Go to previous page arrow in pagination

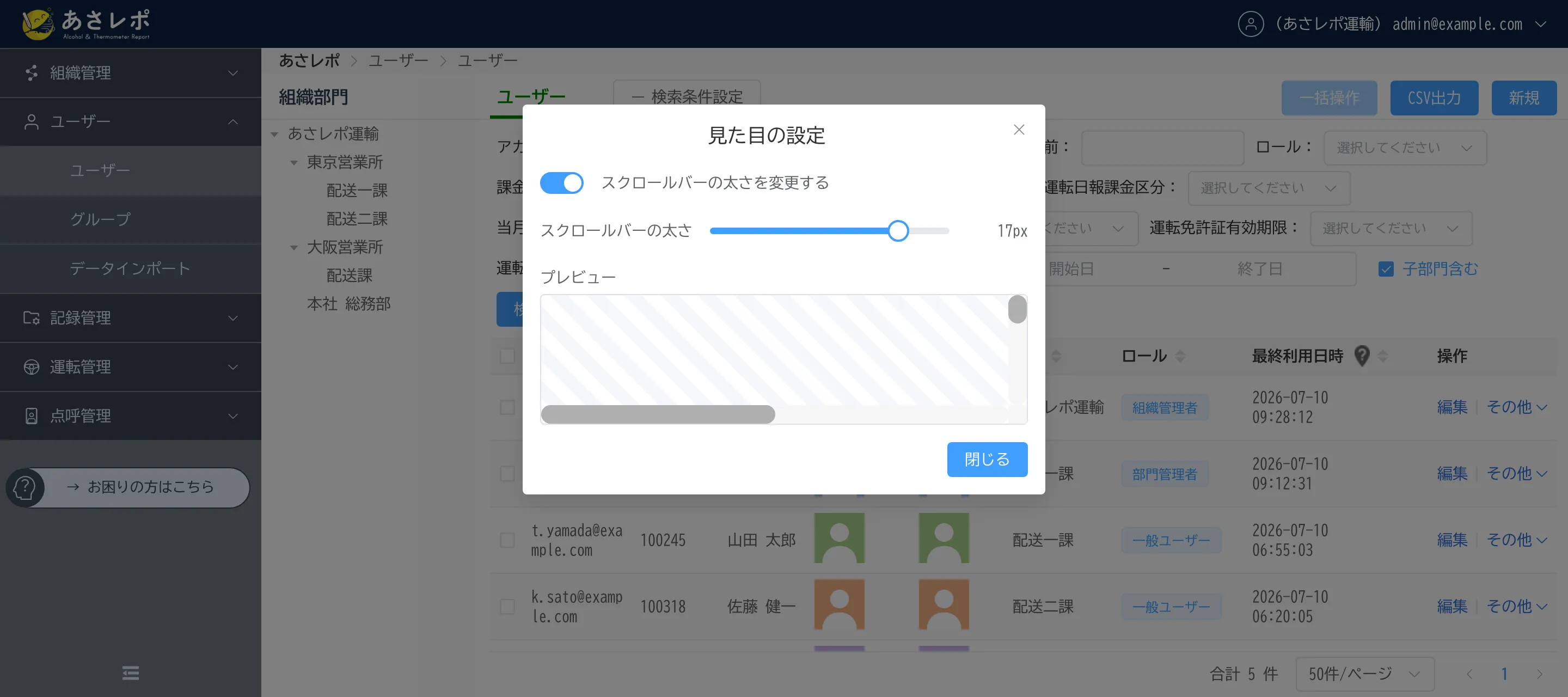pyautogui.click(x=1469, y=674)
